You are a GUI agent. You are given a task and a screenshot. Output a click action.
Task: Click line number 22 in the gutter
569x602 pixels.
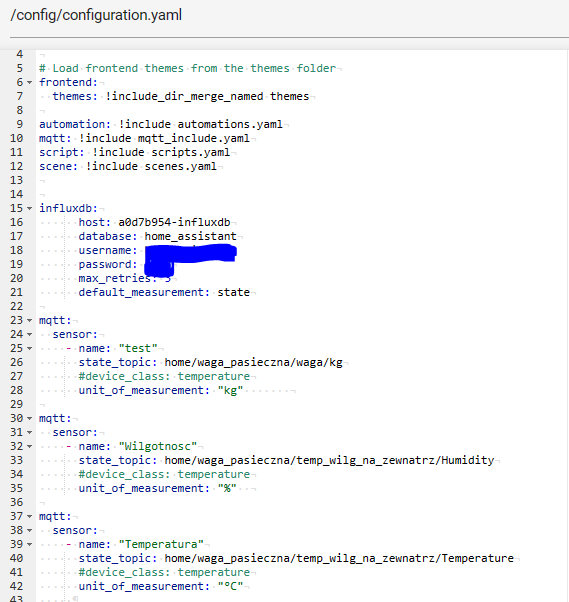17,306
